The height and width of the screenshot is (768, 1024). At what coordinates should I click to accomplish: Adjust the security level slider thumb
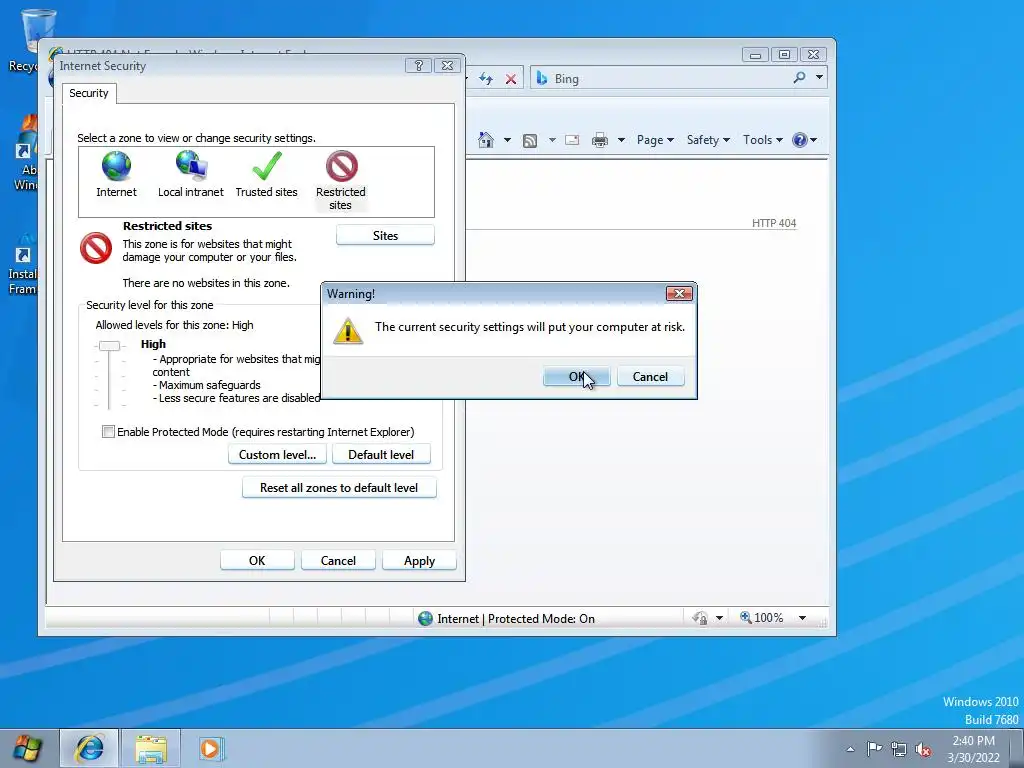(x=109, y=346)
